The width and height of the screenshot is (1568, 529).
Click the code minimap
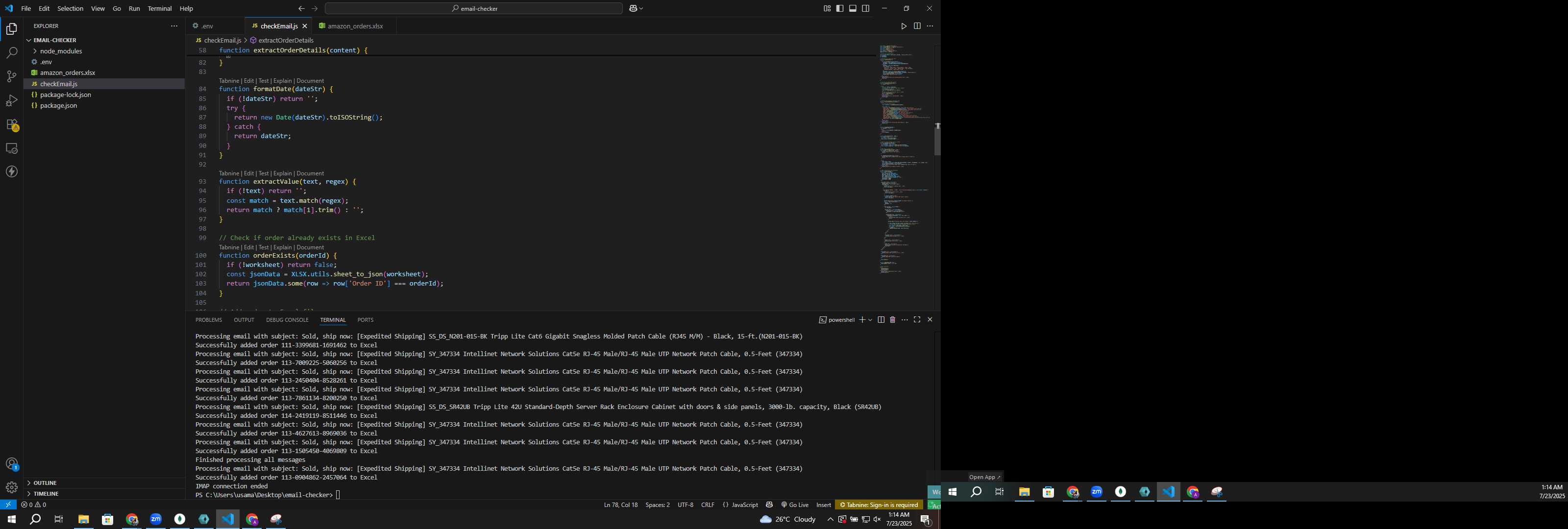click(x=905, y=160)
